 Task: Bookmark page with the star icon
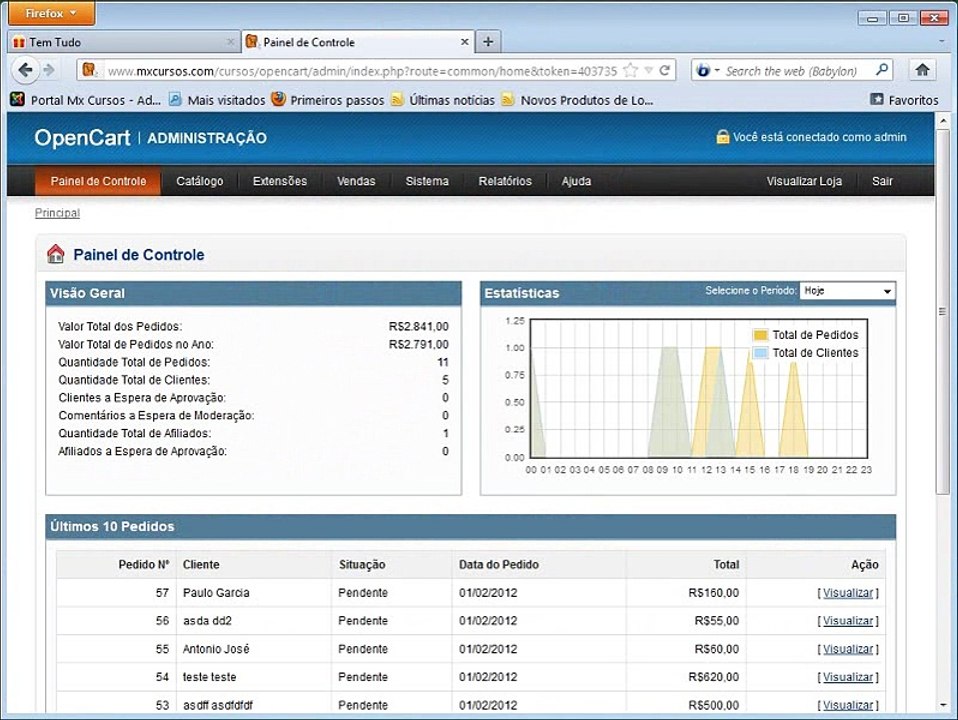click(631, 70)
